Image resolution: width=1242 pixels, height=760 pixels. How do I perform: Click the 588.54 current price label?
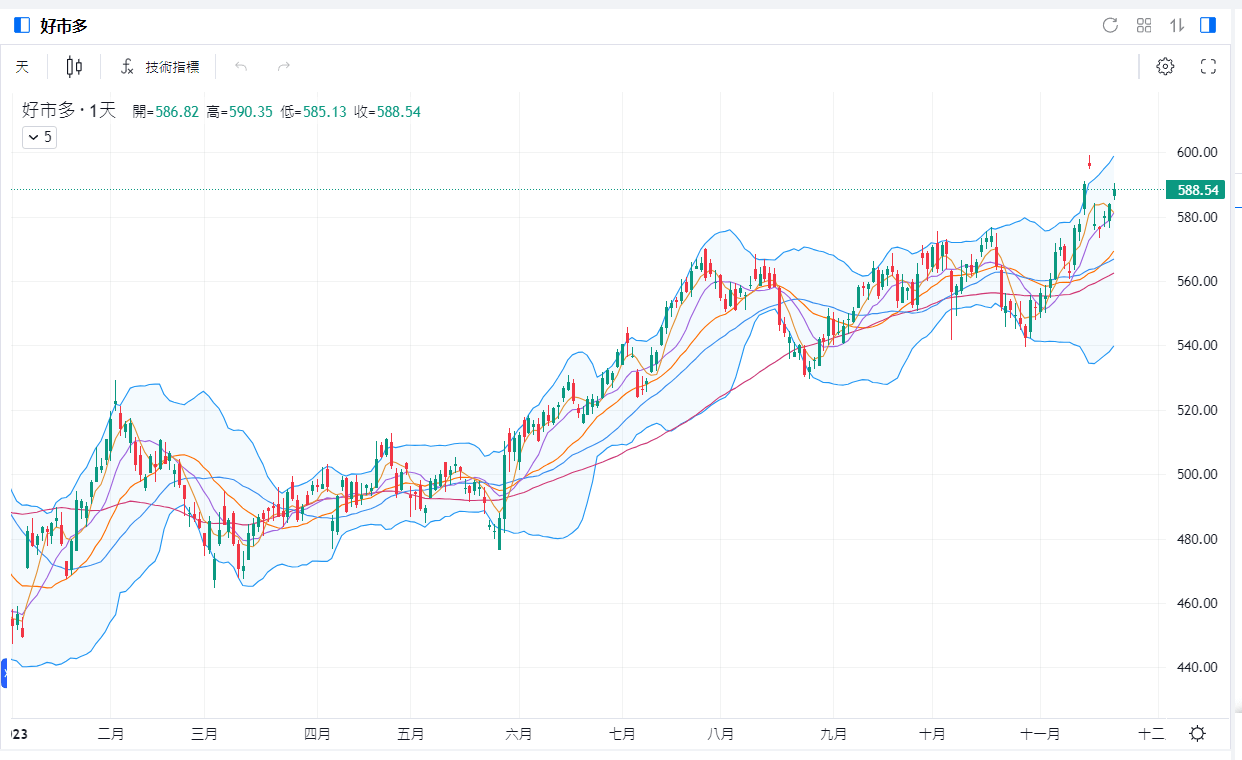click(x=1197, y=190)
